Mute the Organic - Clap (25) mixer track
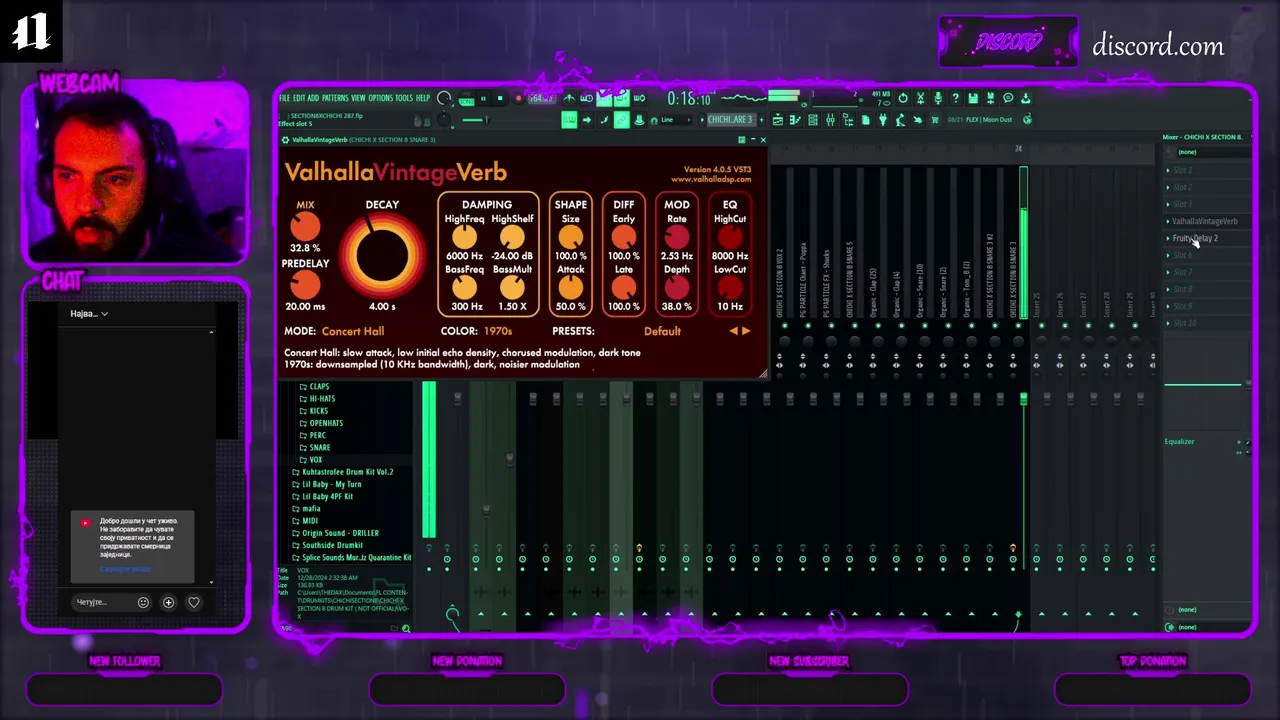This screenshot has height=720, width=1280. (x=877, y=325)
